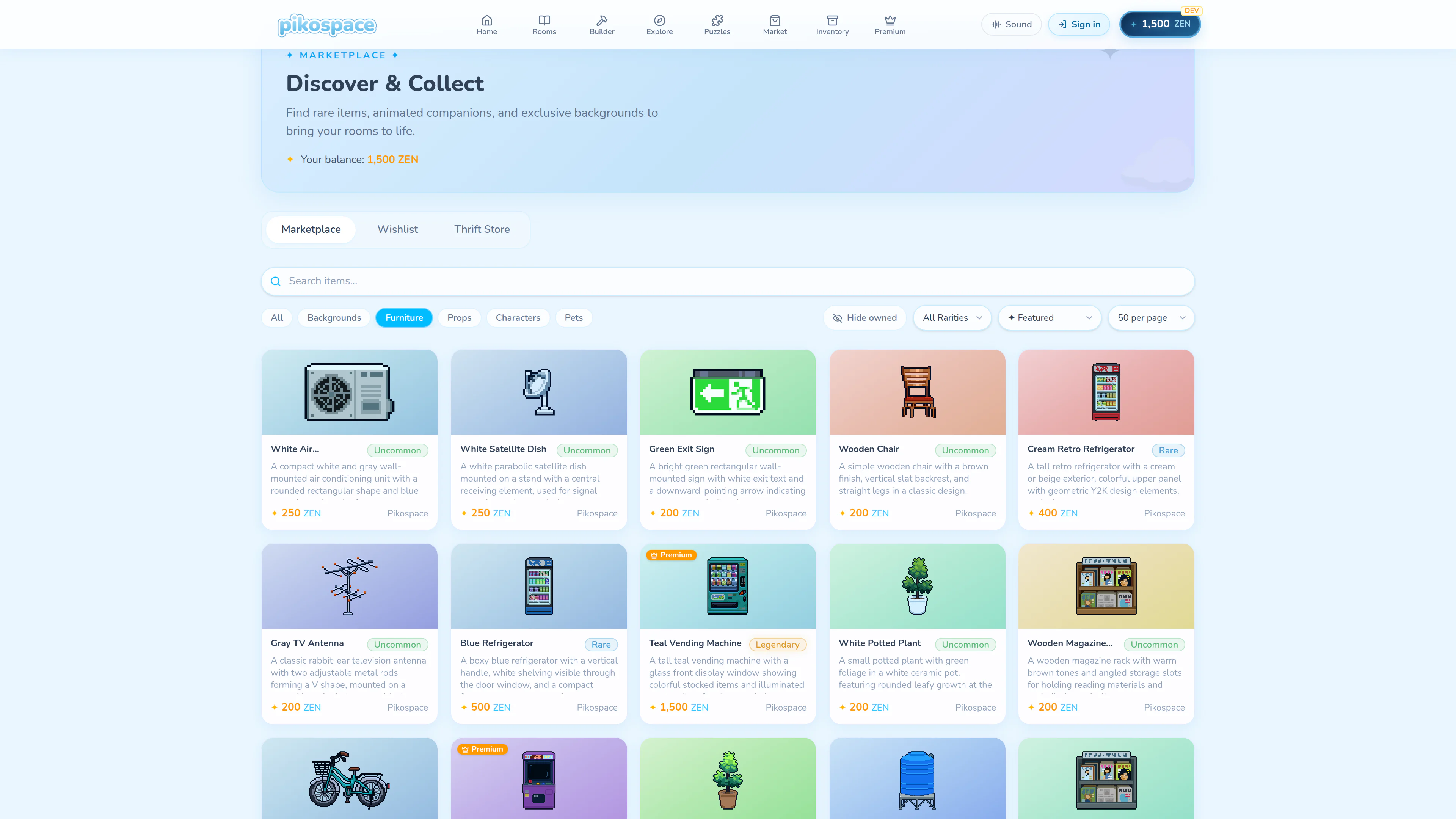This screenshot has width=1456, height=819.
Task: Click the bicycle item image
Action: (349, 780)
